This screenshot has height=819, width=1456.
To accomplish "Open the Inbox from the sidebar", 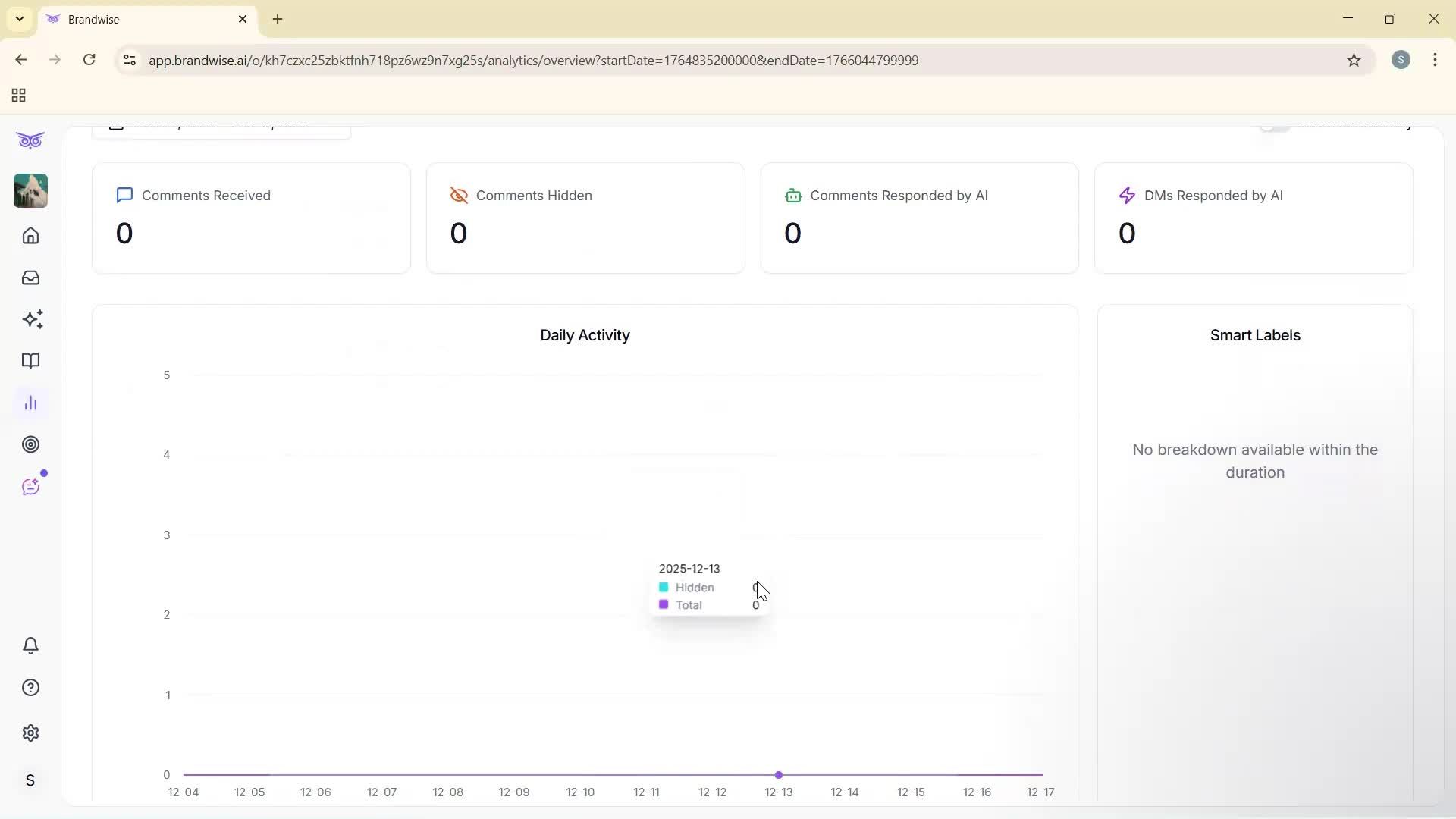I will point(30,278).
